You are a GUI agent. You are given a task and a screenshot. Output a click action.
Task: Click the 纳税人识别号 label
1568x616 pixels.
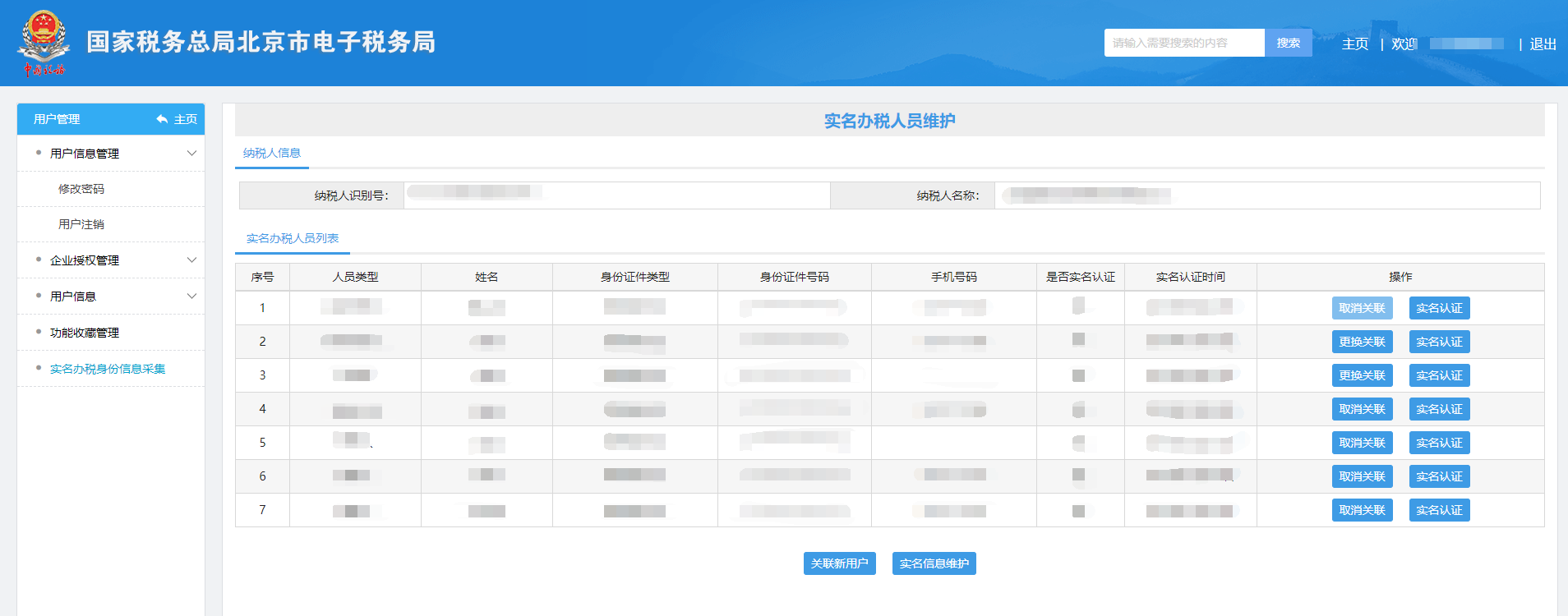pyautogui.click(x=351, y=195)
